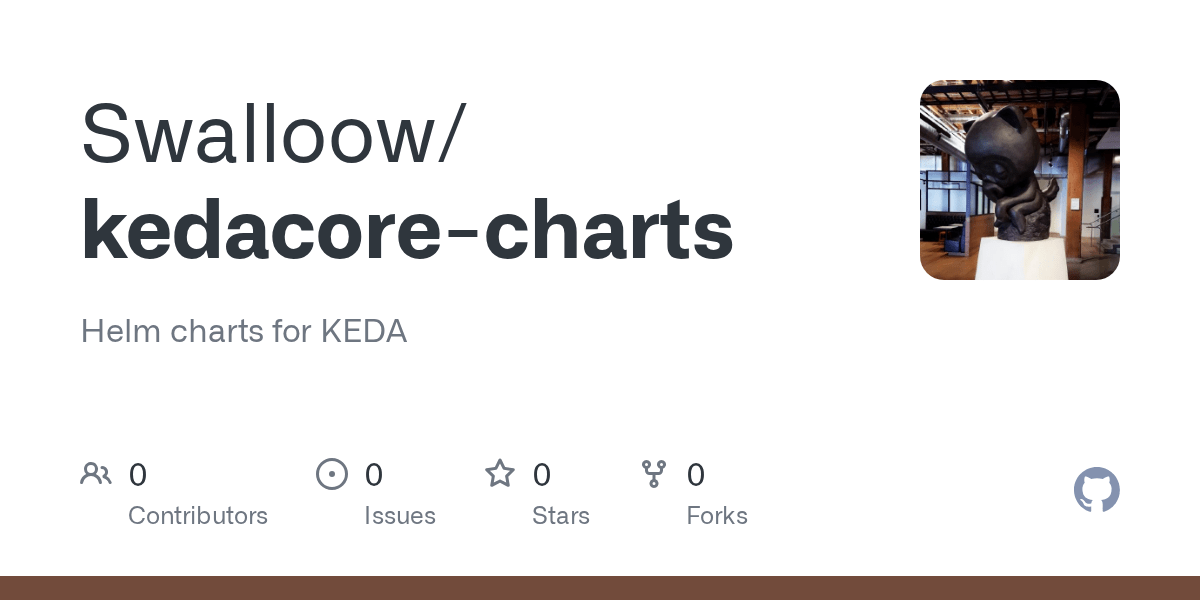Click the stars count zero
Screen dimensions: 1200x600
(x=542, y=475)
